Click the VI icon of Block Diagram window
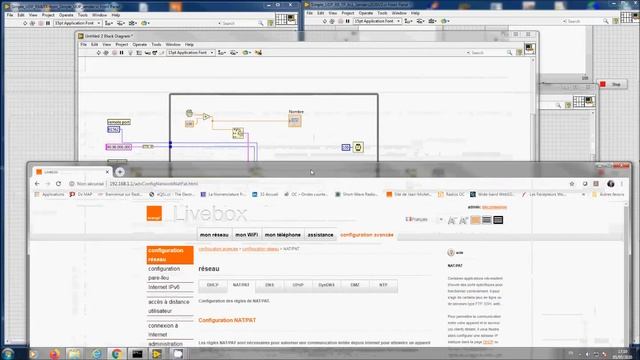640x360 pixels. coord(529,49)
